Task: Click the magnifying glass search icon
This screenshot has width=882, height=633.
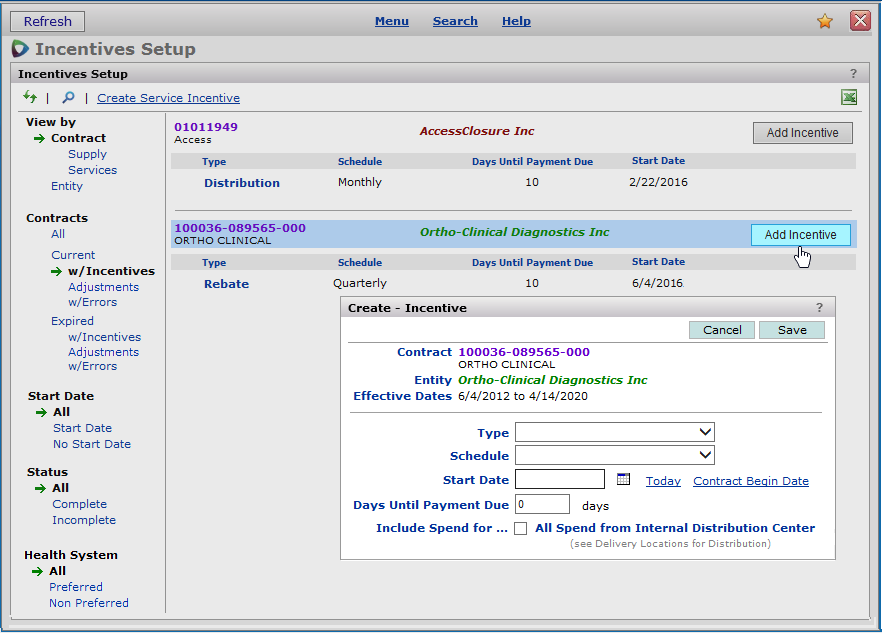Action: (x=68, y=97)
